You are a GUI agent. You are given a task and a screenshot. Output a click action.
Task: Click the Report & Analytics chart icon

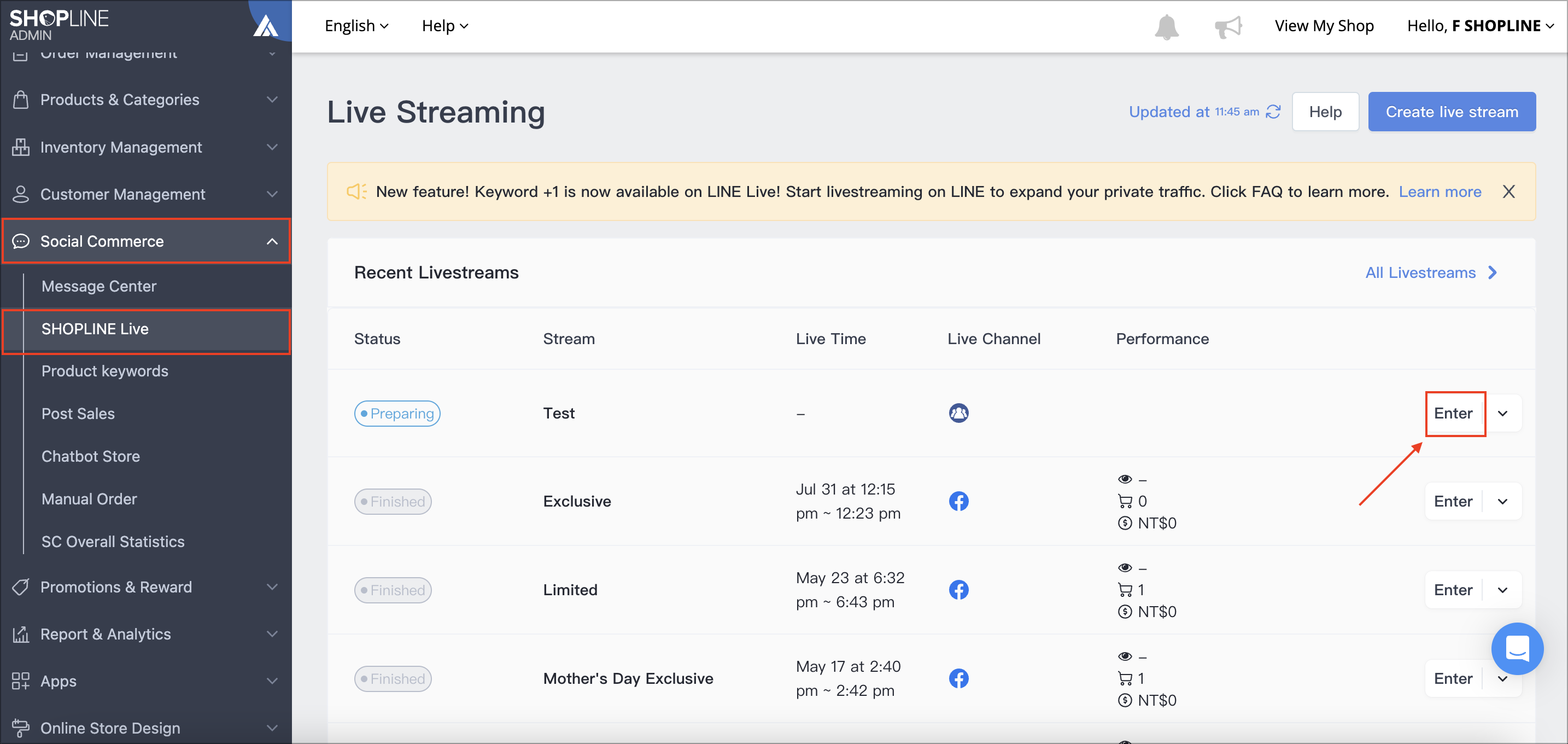point(21,635)
